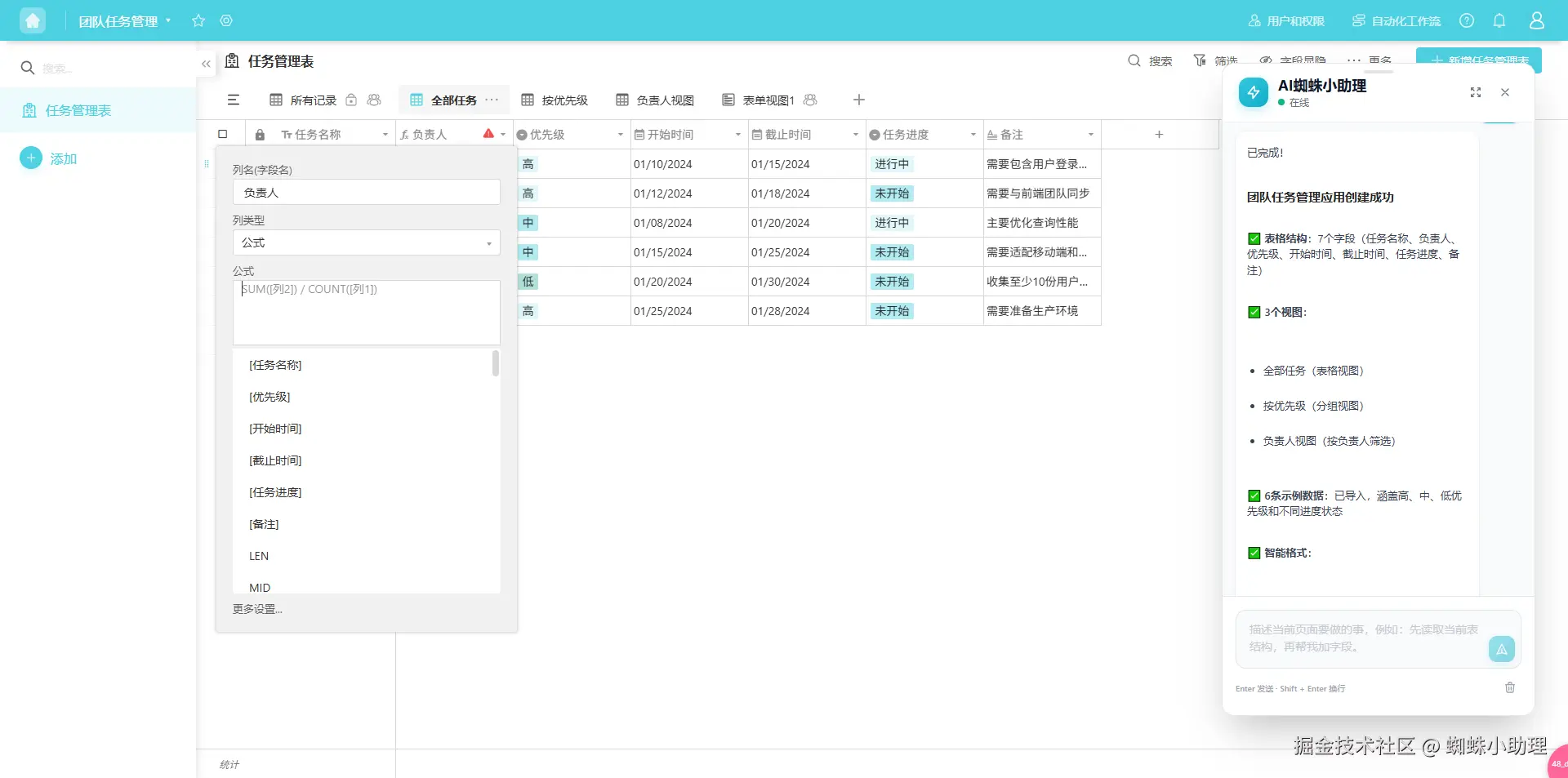Click the AI蜘蛛小助理 lightning logo

coord(1254,92)
